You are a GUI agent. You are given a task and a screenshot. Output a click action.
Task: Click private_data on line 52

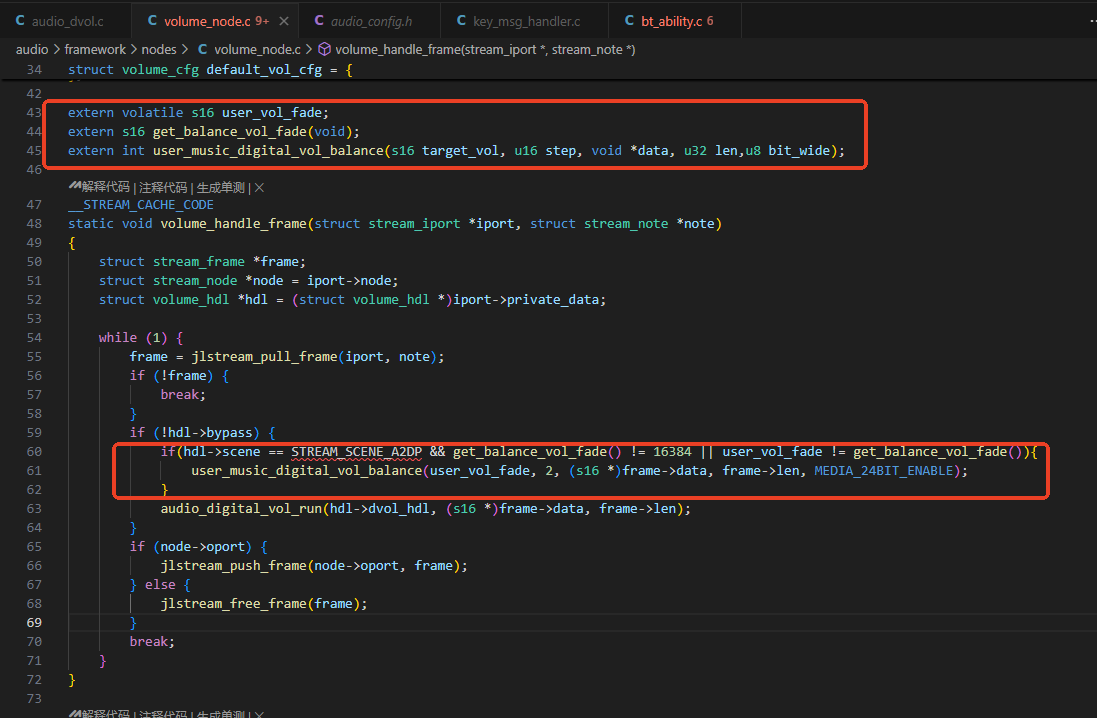click(x=553, y=300)
